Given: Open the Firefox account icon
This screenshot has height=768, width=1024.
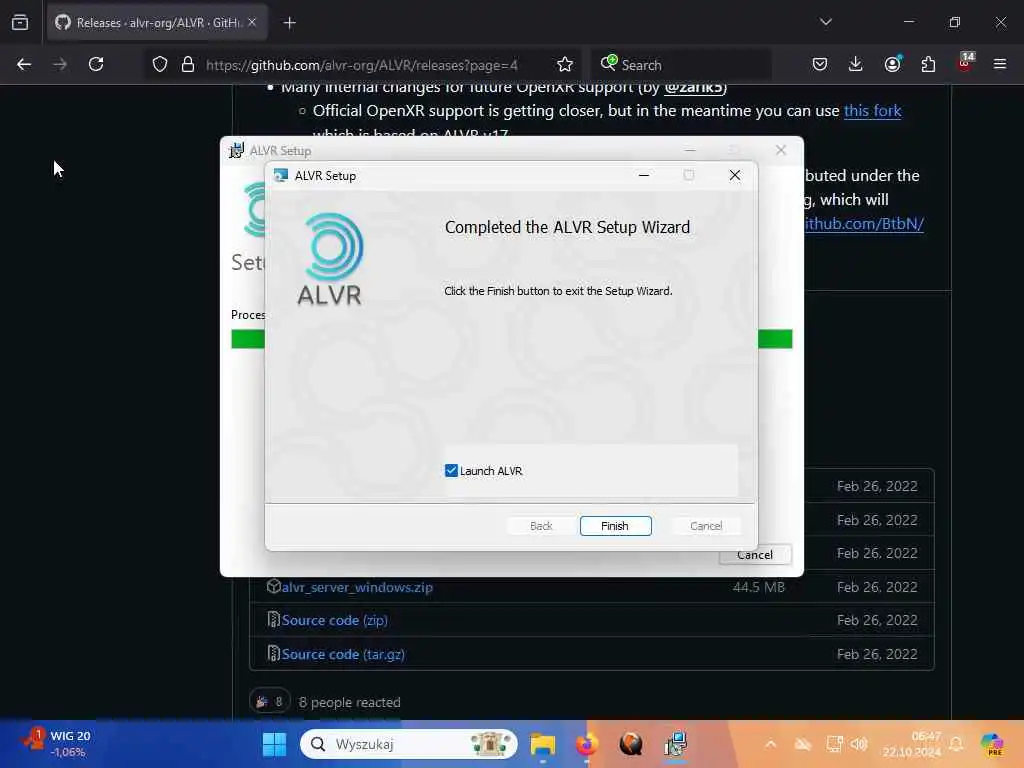Looking at the screenshot, I should [x=892, y=64].
